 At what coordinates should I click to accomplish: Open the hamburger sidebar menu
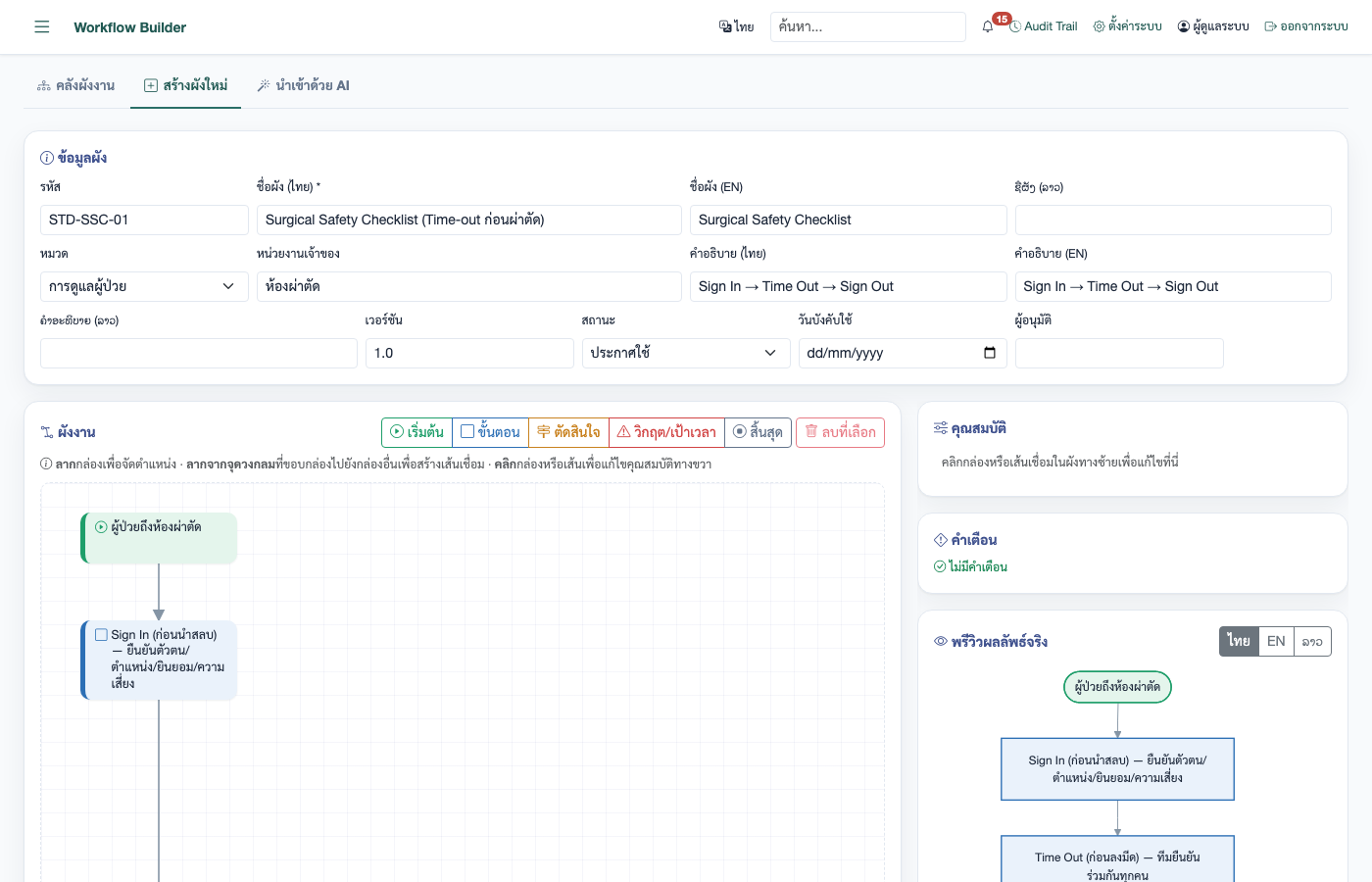(x=41, y=26)
